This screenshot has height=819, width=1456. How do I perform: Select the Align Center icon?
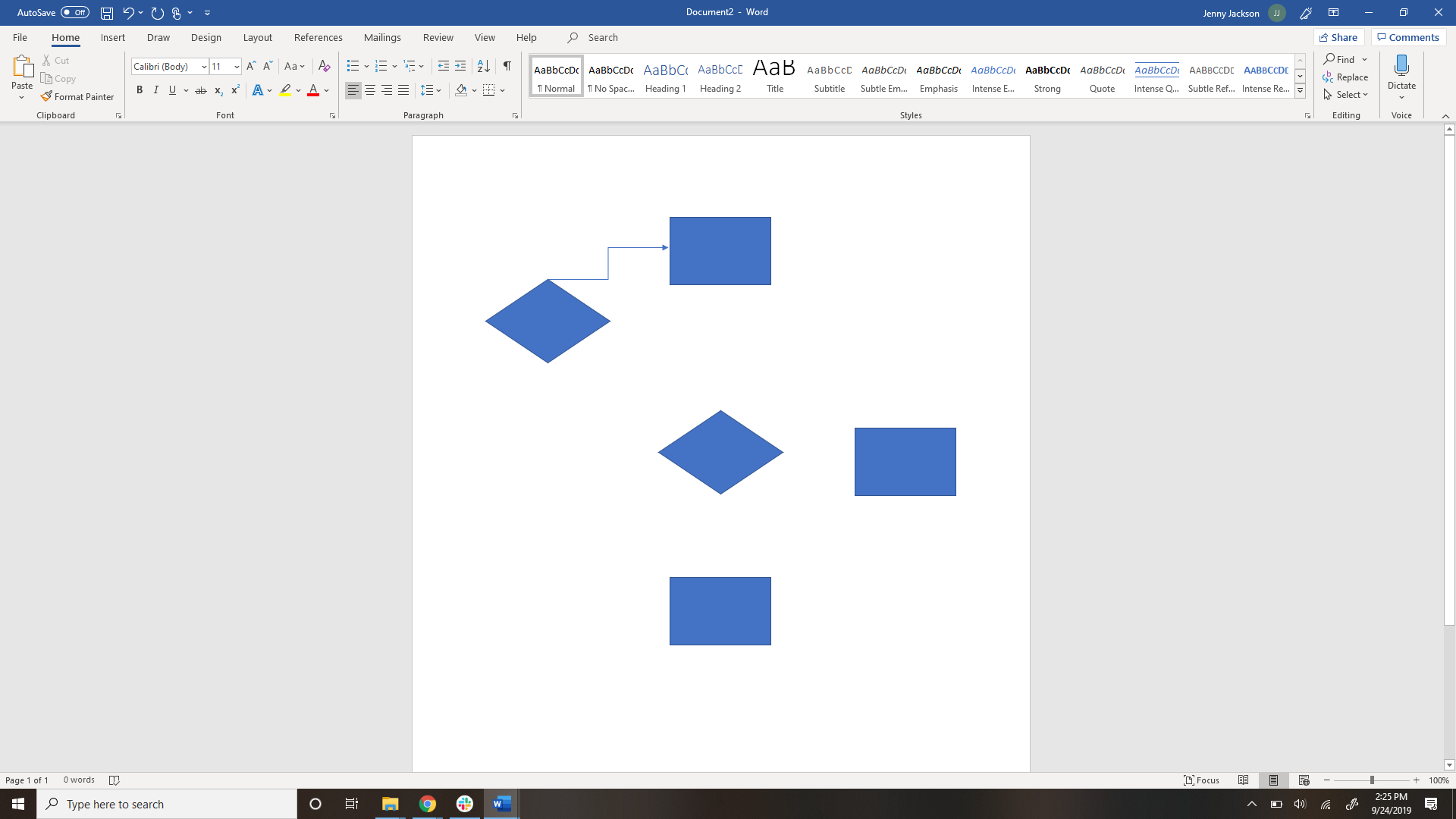[x=369, y=90]
